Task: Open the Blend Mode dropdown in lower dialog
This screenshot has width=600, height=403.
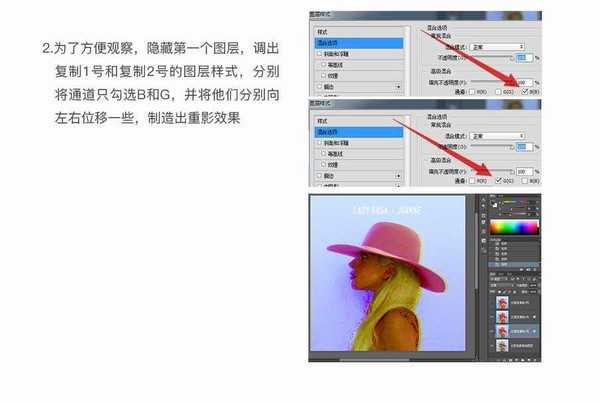Action: [497, 136]
